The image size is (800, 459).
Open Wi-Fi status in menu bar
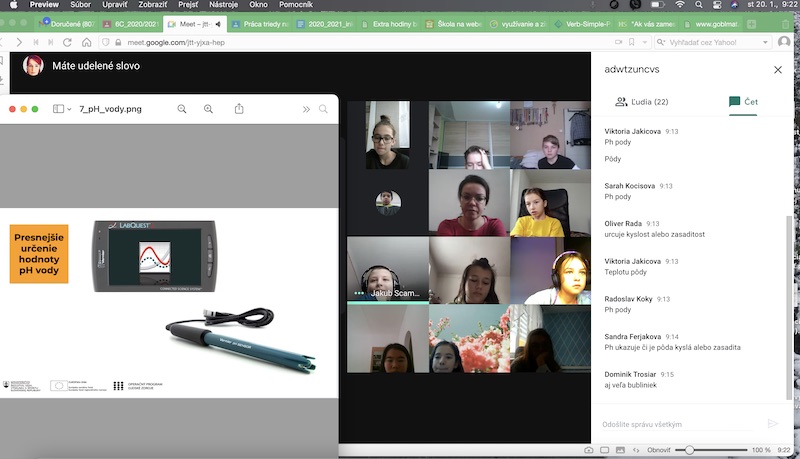click(x=680, y=5)
